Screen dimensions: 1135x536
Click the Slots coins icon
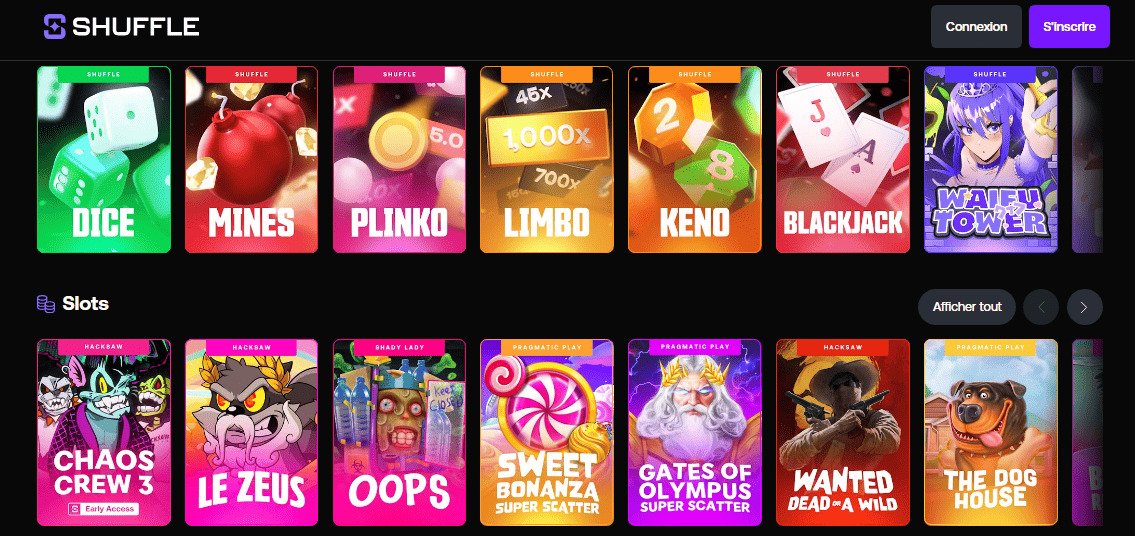tap(46, 304)
